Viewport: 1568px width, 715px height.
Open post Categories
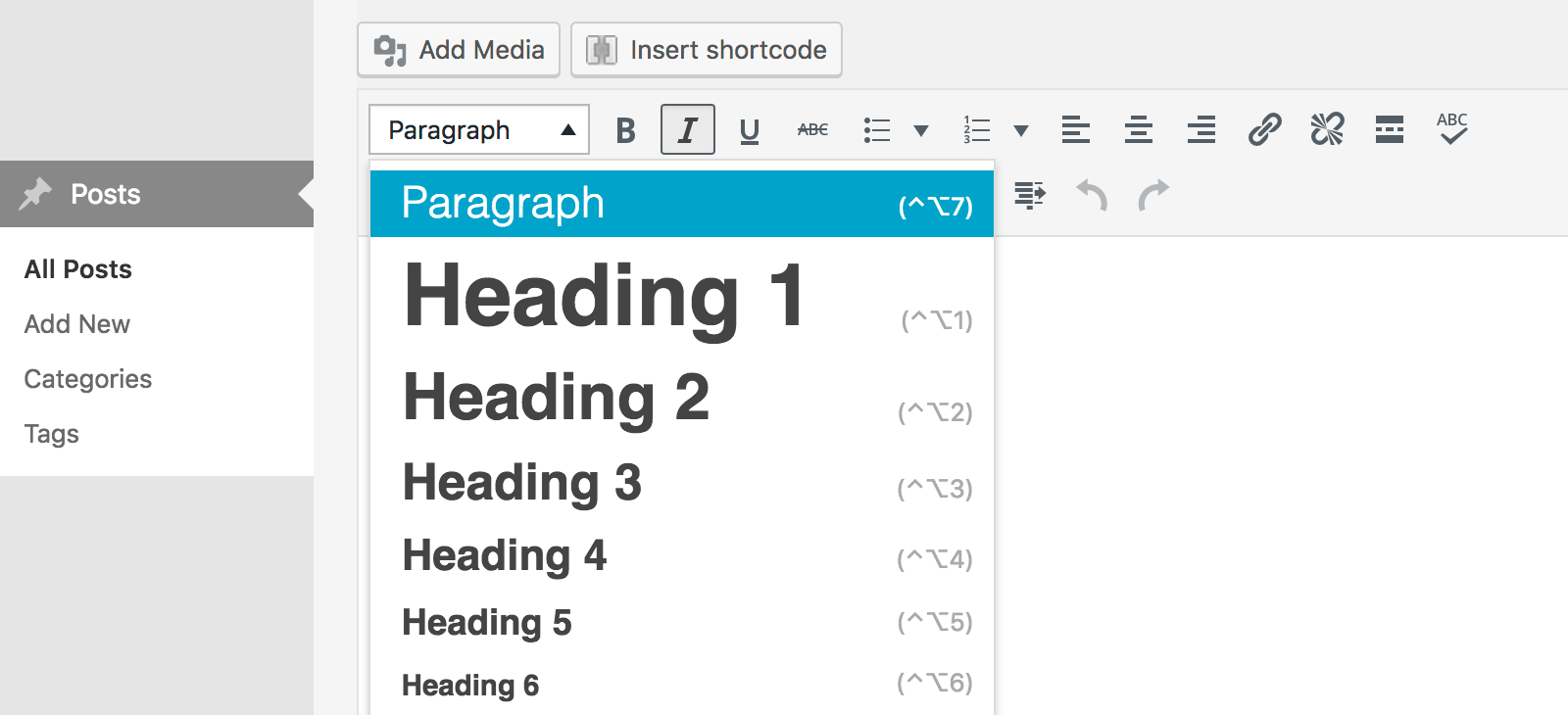[x=88, y=379]
